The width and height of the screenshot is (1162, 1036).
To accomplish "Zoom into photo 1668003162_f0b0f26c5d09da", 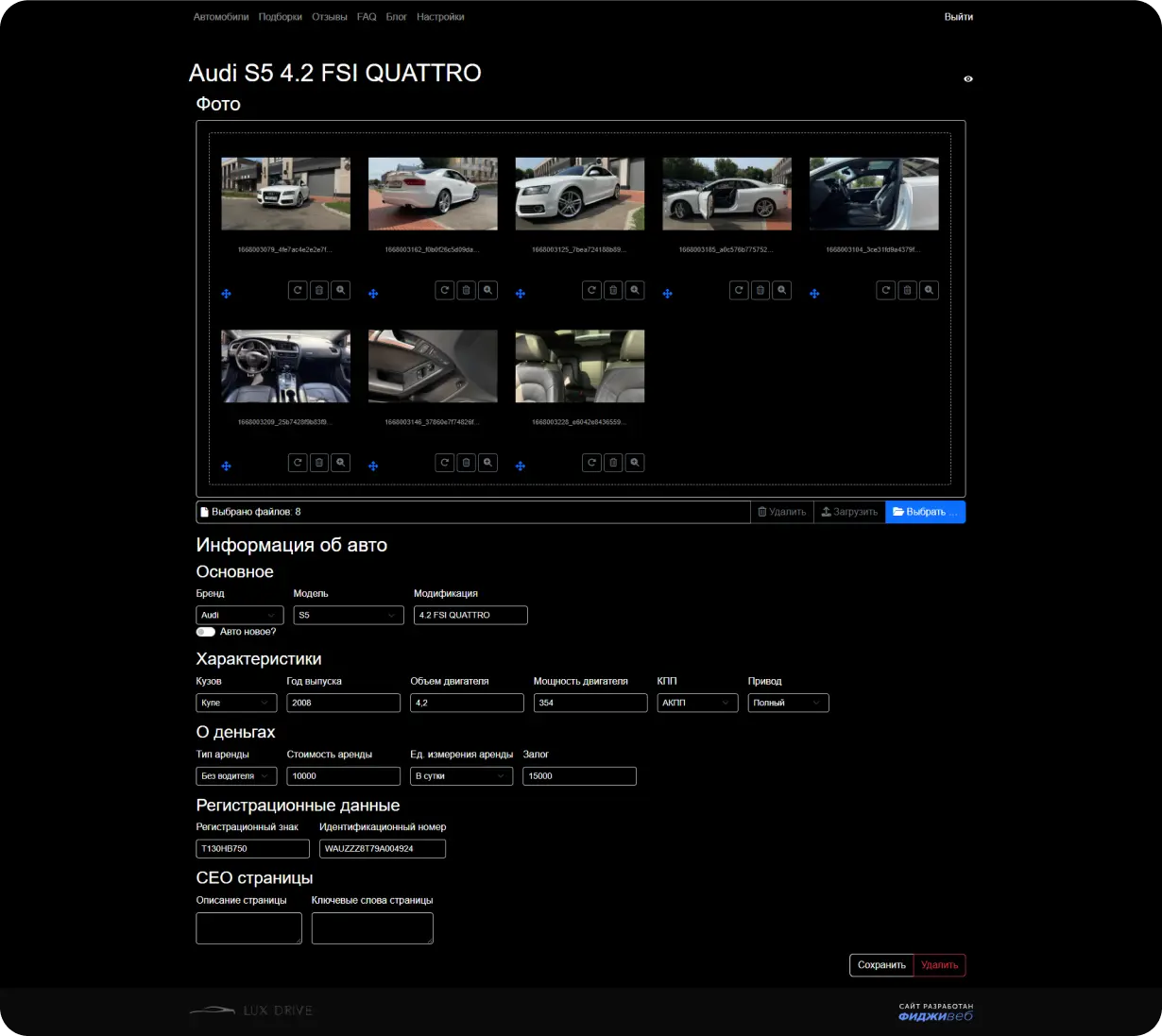I will 488,290.
